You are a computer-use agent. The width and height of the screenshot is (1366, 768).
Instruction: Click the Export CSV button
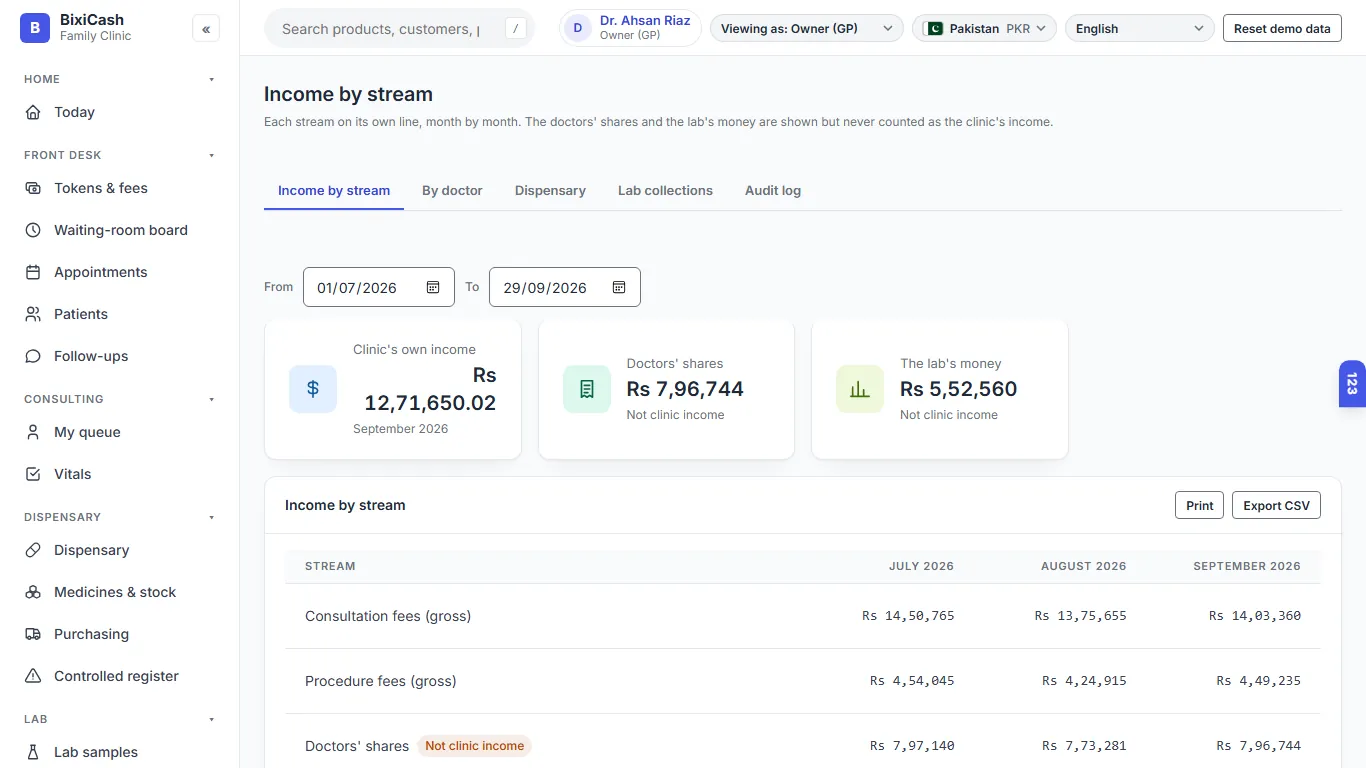pyautogui.click(x=1276, y=505)
